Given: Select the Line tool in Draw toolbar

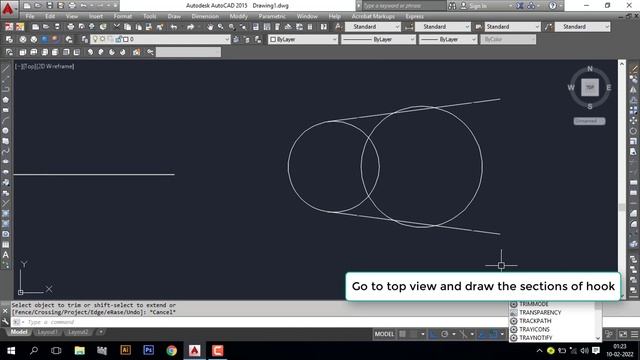Looking at the screenshot, I should coord(5,69).
